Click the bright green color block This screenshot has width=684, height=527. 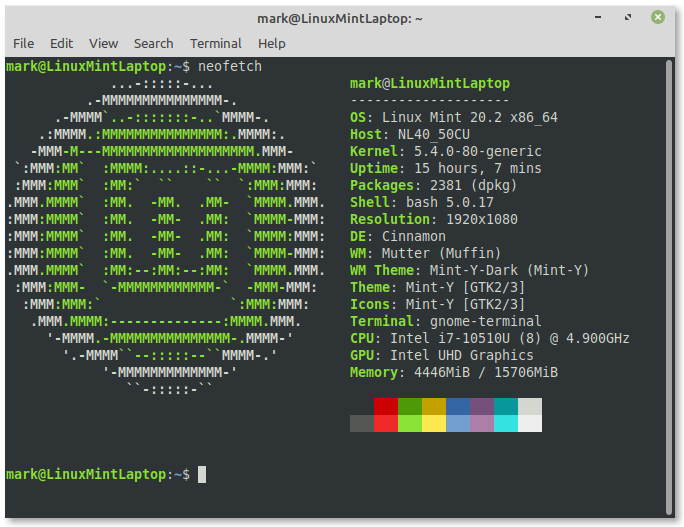pyautogui.click(x=410, y=423)
